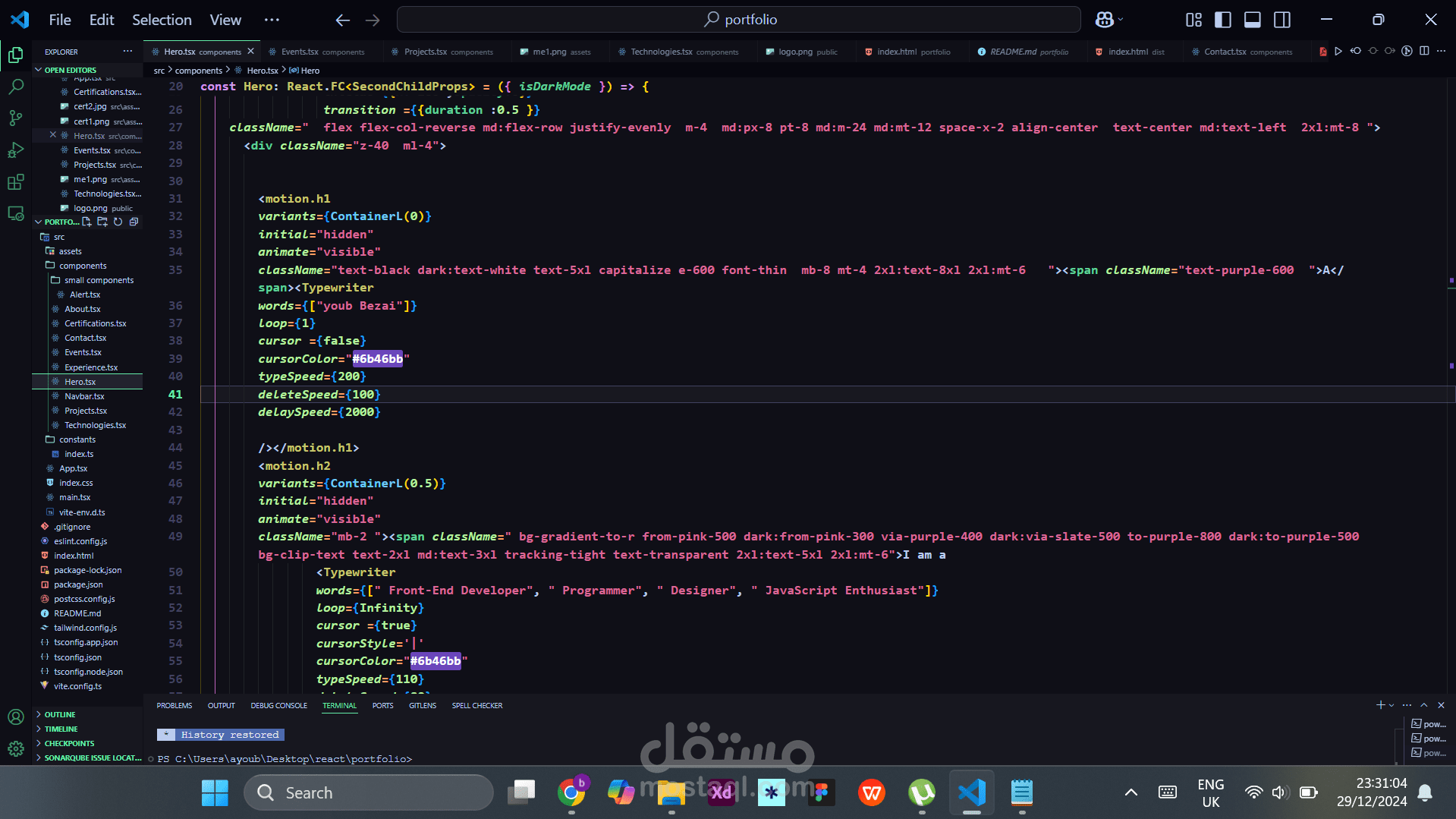Viewport: 1456px width, 819px height.
Task: Refresh the file explorer
Action: 118,222
